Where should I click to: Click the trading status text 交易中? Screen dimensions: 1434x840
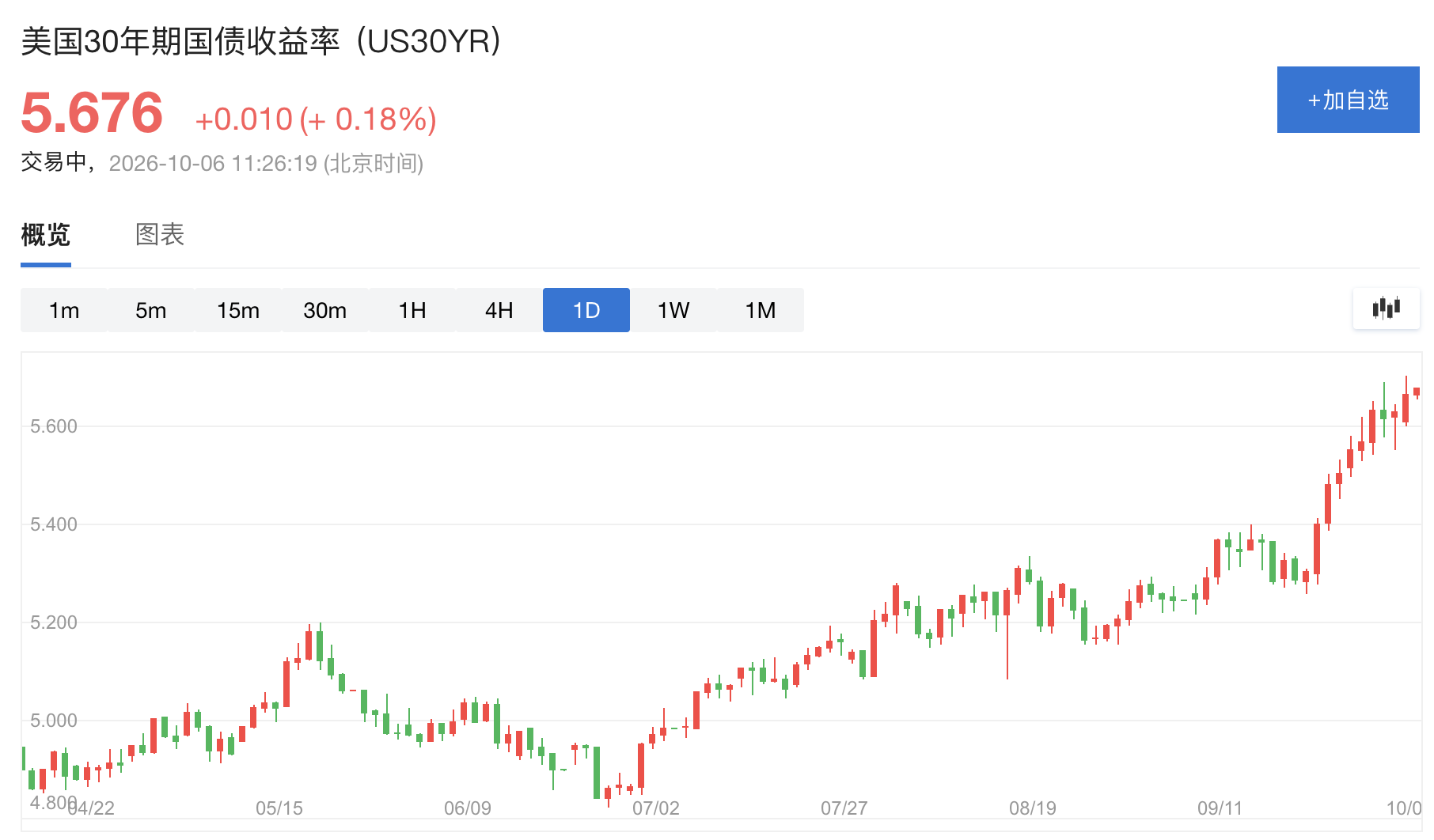[x=54, y=162]
